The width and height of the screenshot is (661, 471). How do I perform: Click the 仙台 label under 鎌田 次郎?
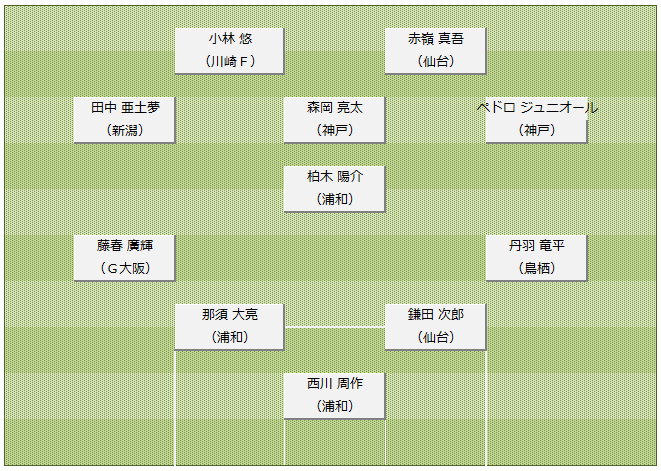point(436,337)
